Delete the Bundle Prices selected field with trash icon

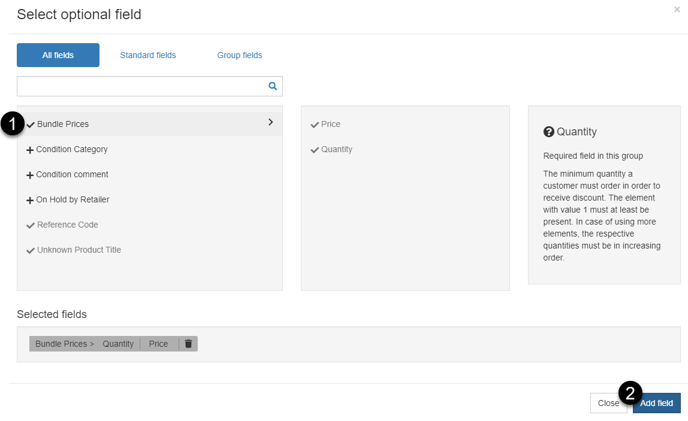(x=188, y=344)
